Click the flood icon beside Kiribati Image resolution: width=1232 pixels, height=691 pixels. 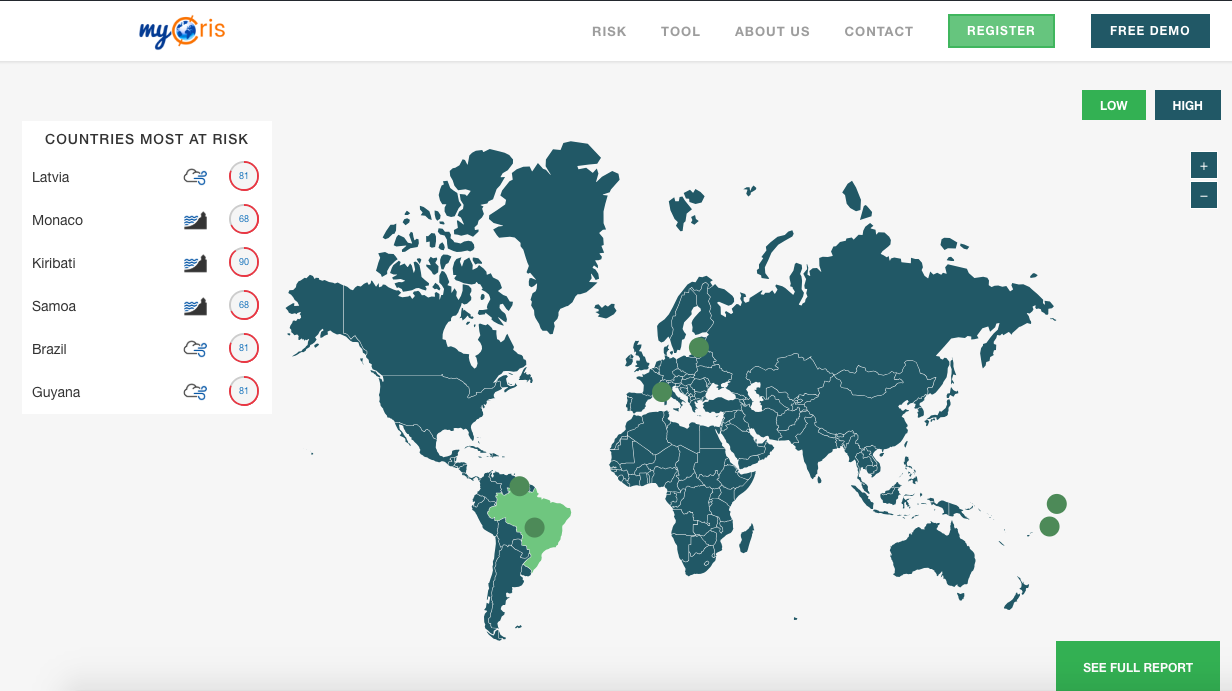pyautogui.click(x=195, y=263)
